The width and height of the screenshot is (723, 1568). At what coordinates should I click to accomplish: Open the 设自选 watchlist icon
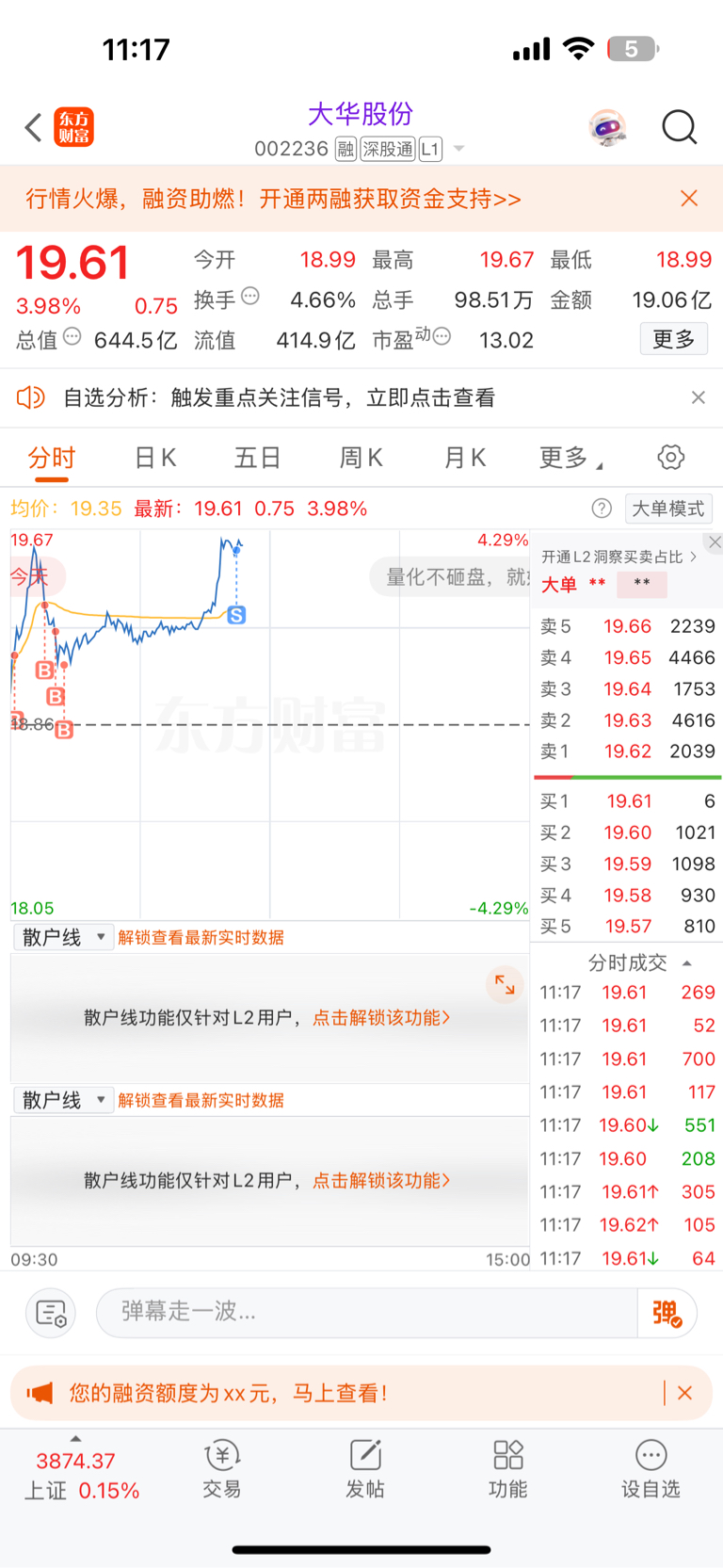click(x=651, y=1469)
